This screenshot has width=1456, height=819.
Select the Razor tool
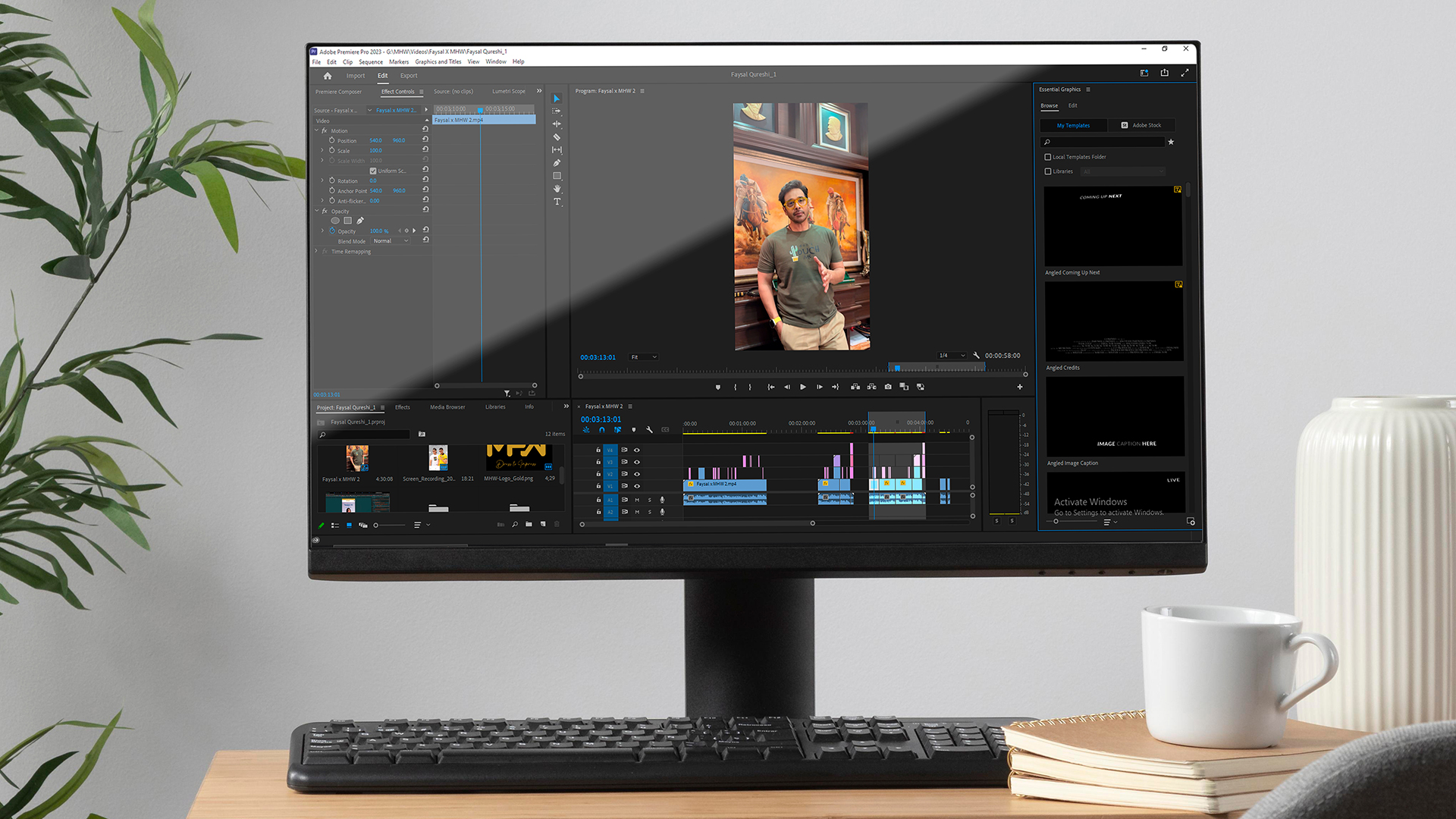(x=557, y=137)
